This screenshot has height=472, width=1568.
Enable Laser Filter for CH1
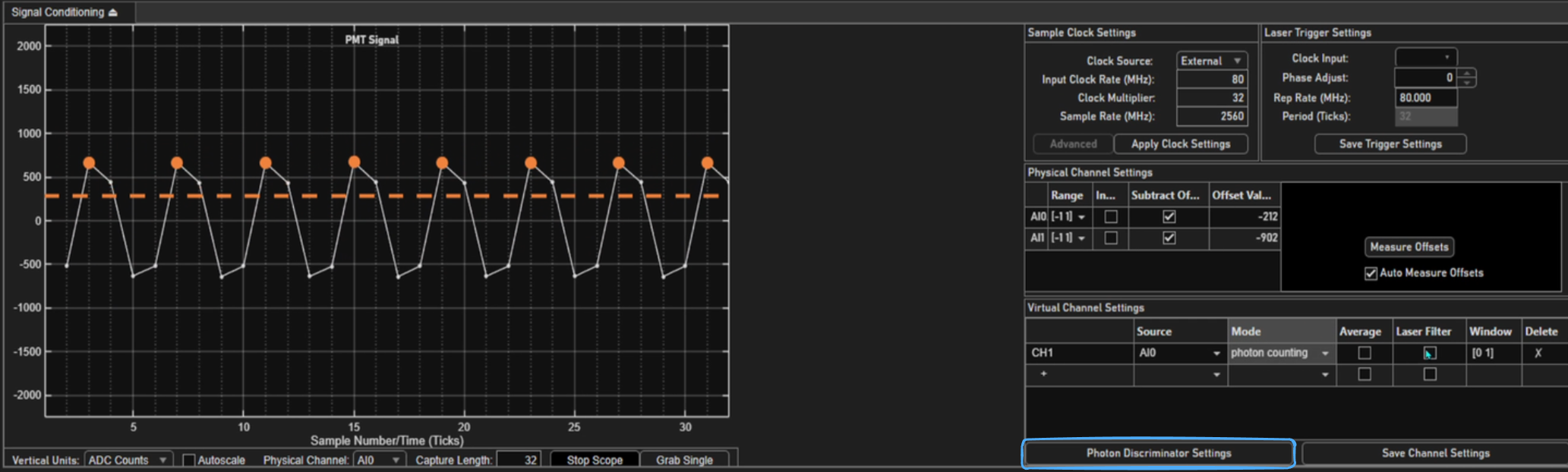point(1429,353)
